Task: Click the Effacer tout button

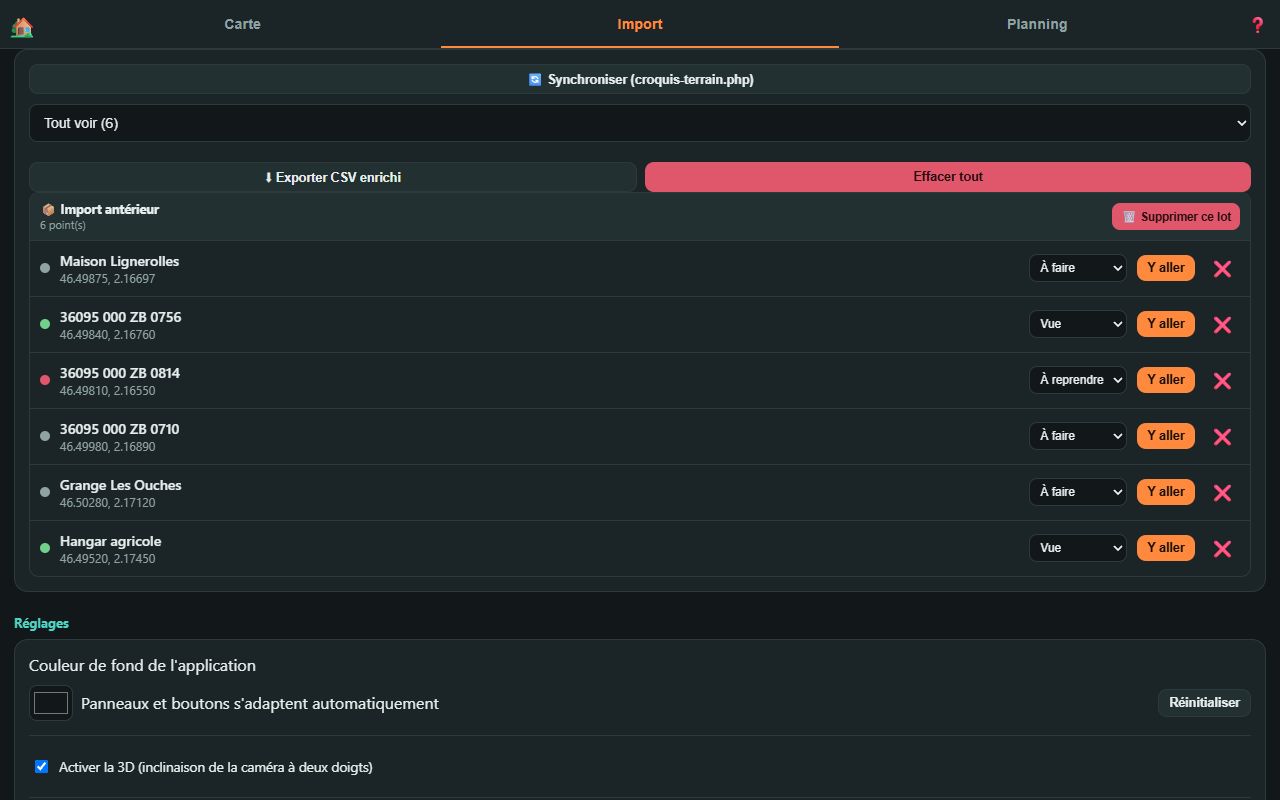Action: [948, 177]
